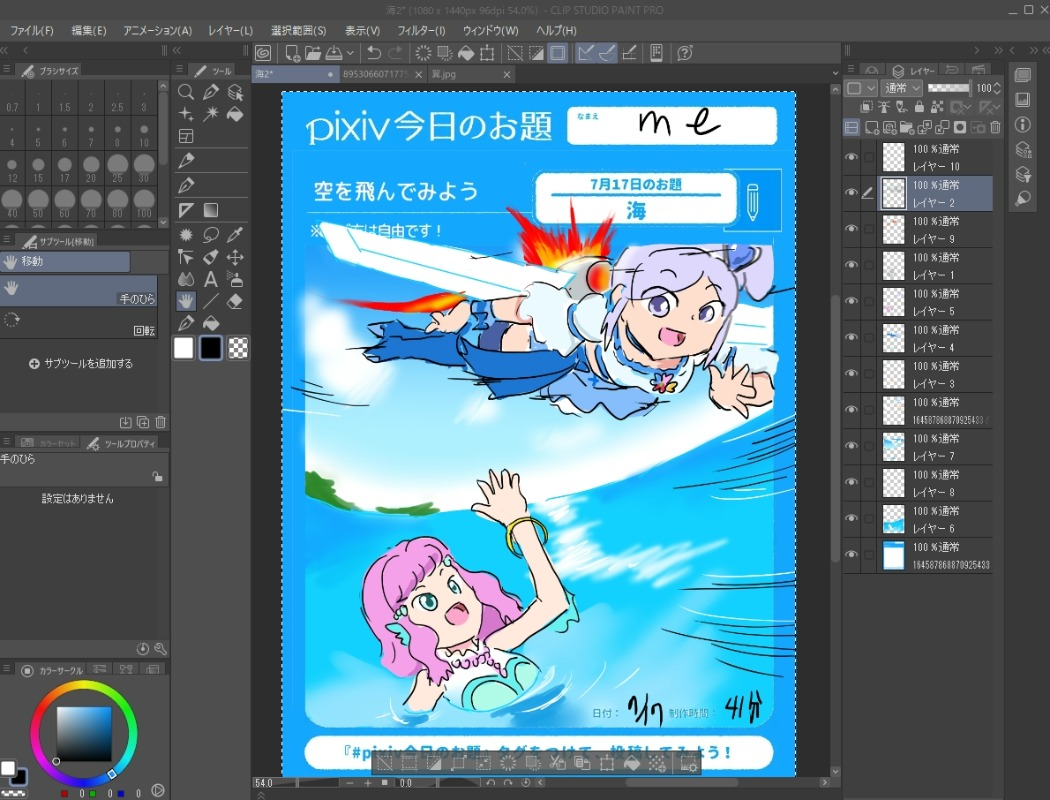1050x800 pixels.
Task: Click the Undo arrow in command bar
Action: point(374,53)
